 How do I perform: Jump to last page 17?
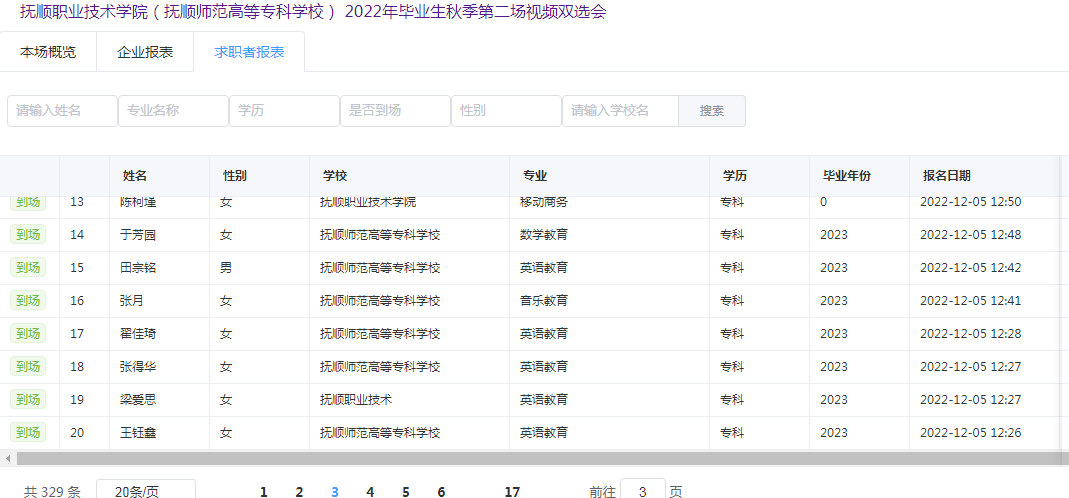(512, 491)
